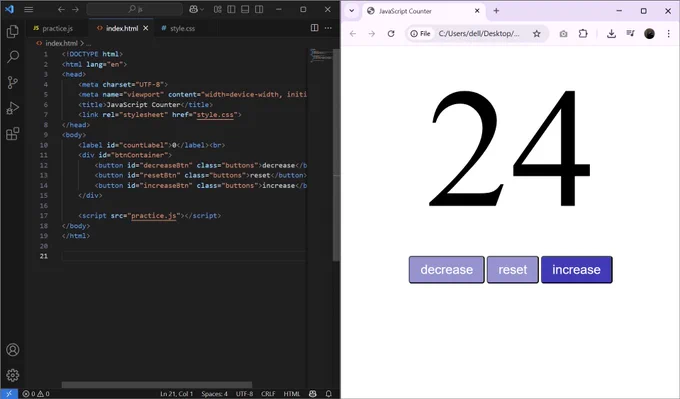Click the vertical editor scrollbar
The image size is (680, 399).
tap(336, 155)
